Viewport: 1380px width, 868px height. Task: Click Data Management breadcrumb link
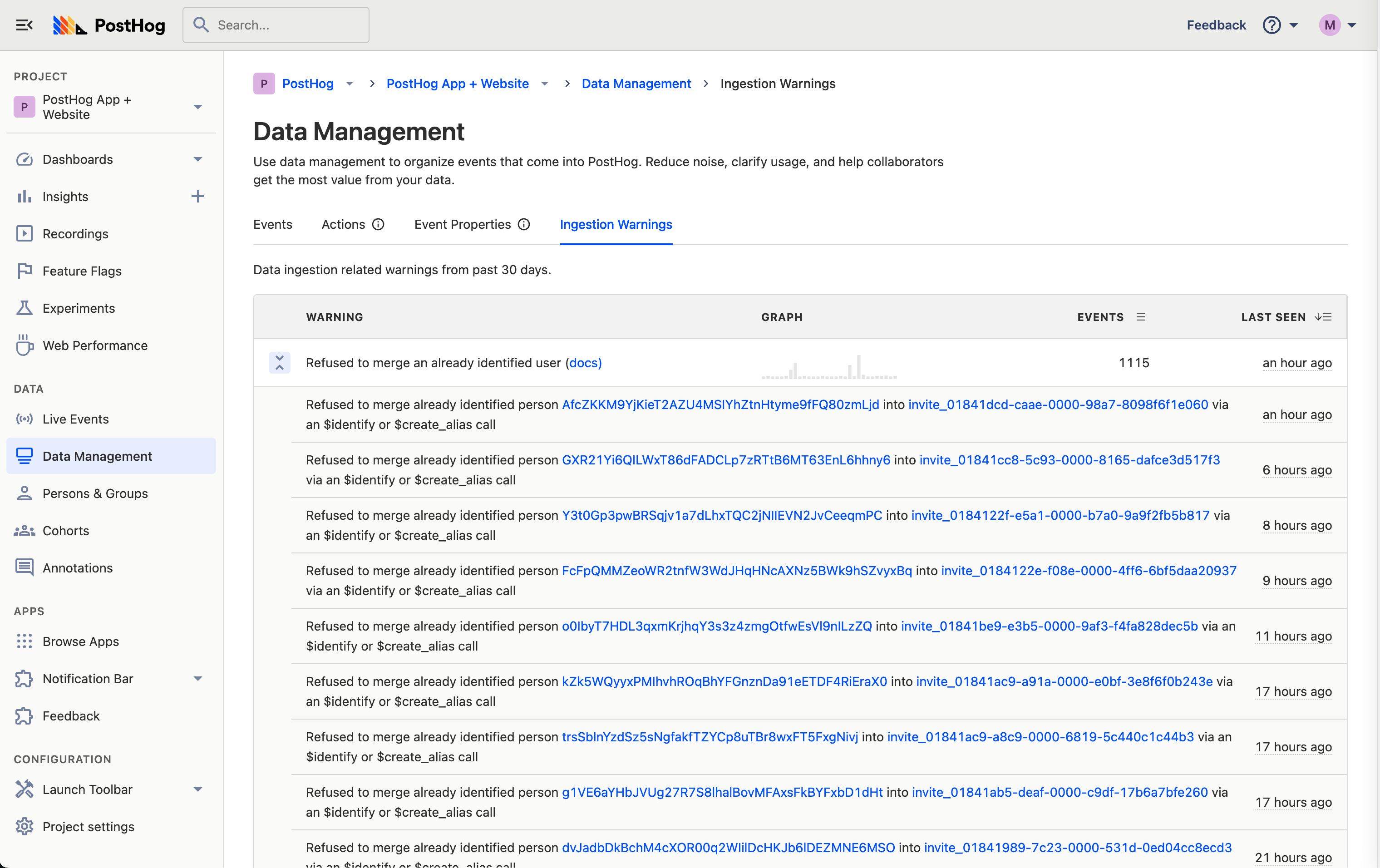pyautogui.click(x=636, y=84)
